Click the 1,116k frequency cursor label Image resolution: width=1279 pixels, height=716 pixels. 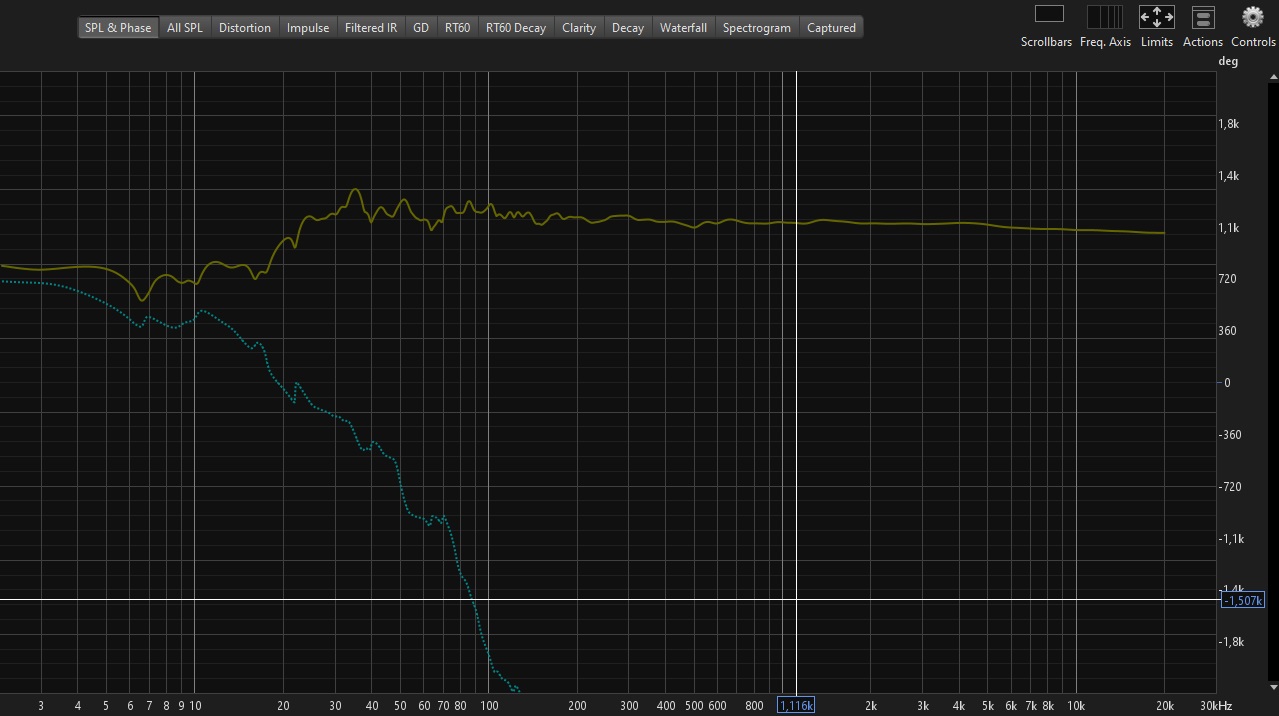796,706
